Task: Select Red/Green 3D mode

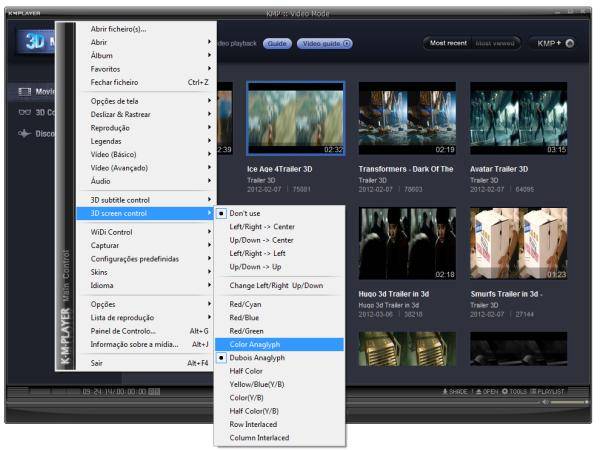Action: click(x=280, y=331)
